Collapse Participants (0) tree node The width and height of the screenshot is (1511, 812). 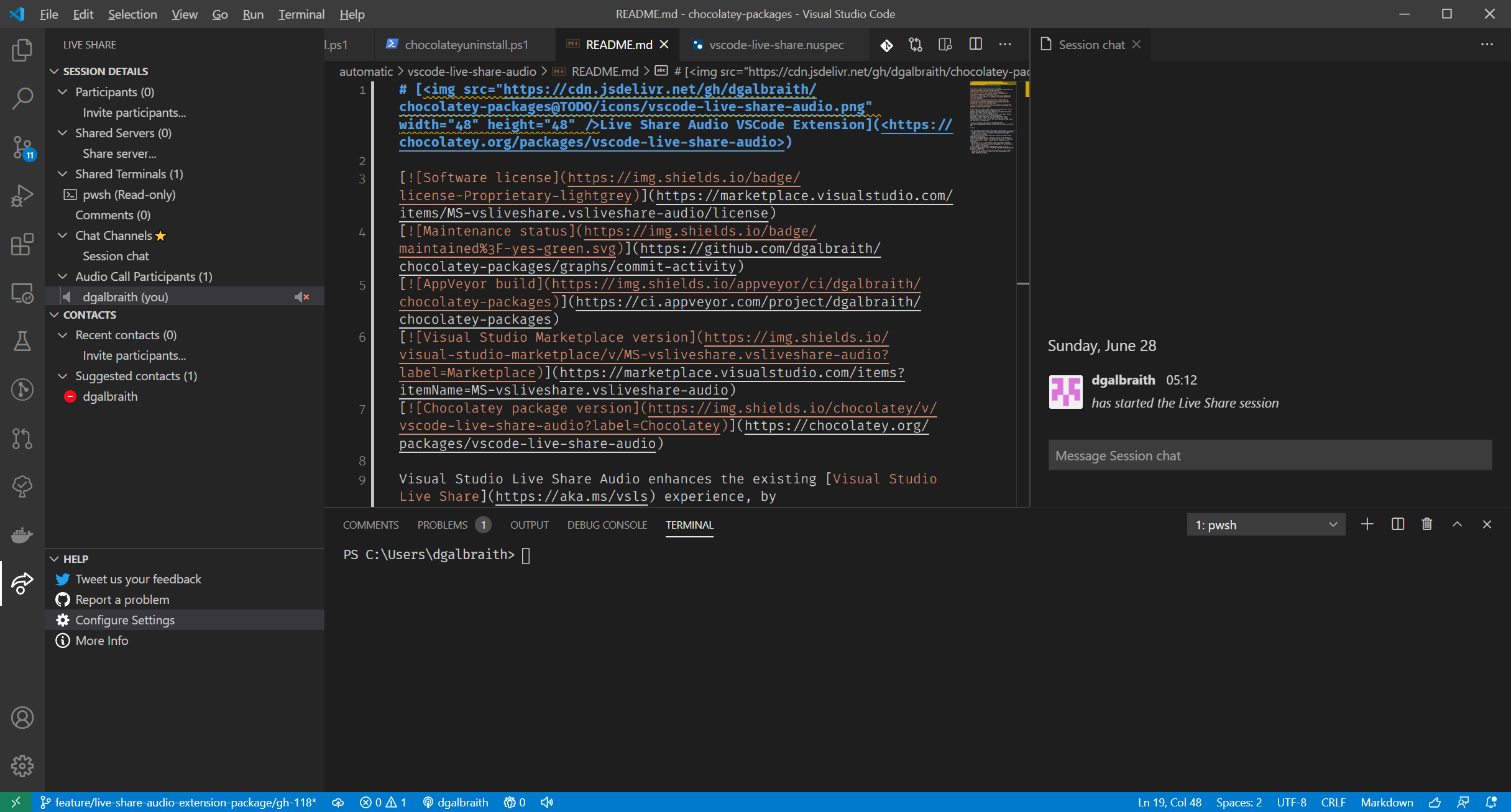point(62,92)
